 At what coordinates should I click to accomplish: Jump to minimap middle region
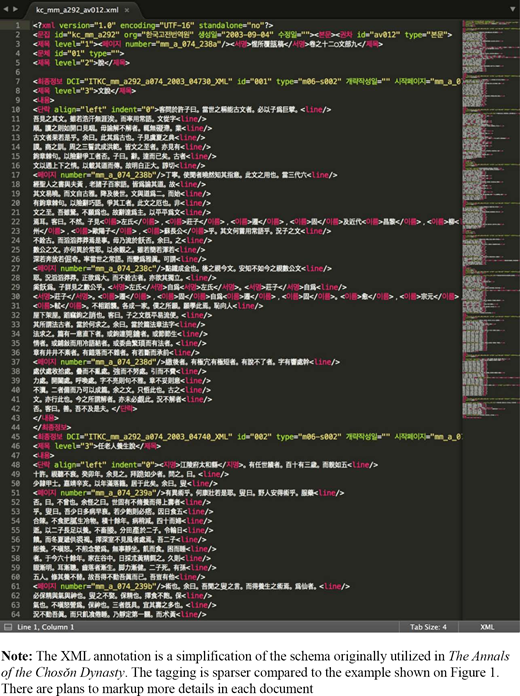(x=490, y=222)
